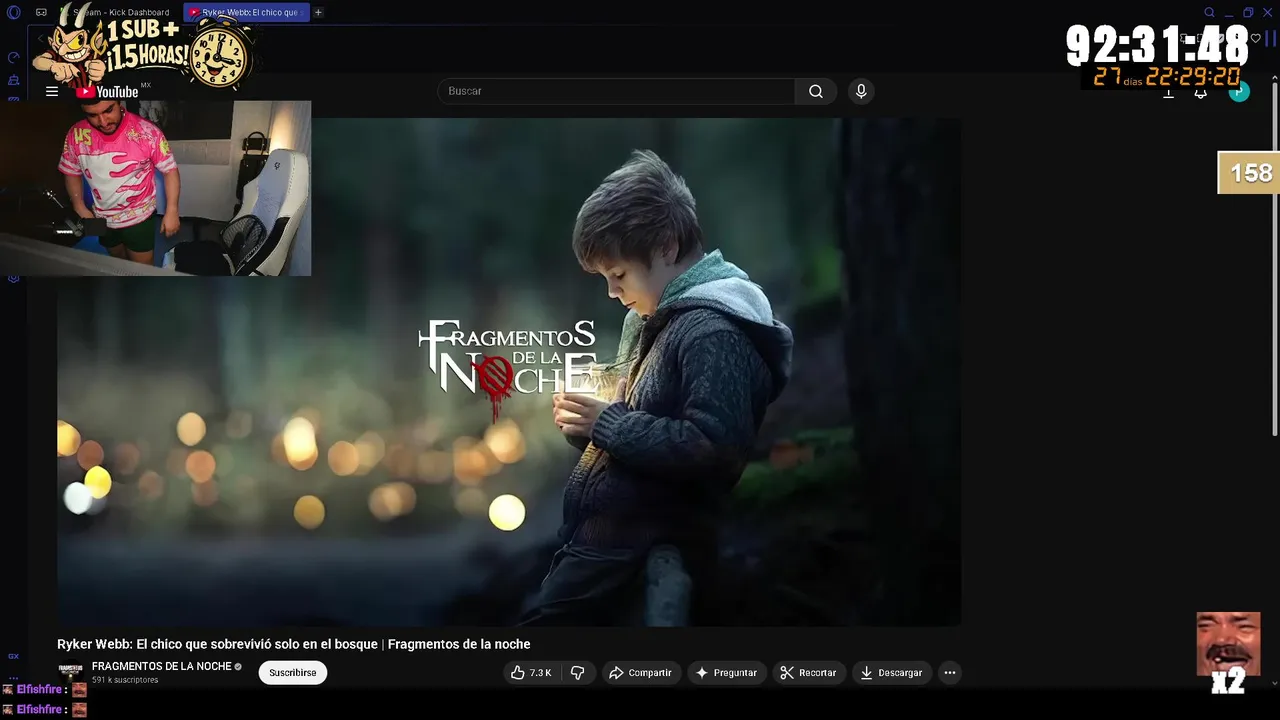Click the Compartir share button
Image resolution: width=1280 pixels, height=720 pixels.
pos(640,673)
